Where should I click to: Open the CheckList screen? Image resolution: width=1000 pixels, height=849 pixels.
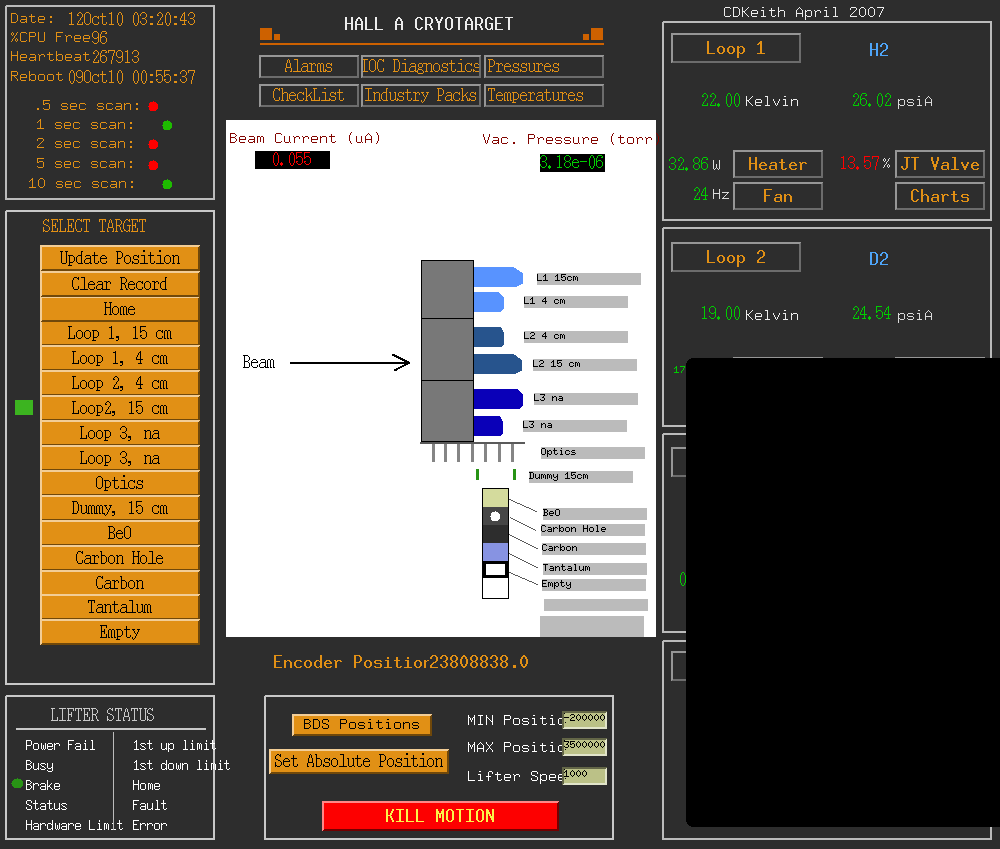point(309,95)
